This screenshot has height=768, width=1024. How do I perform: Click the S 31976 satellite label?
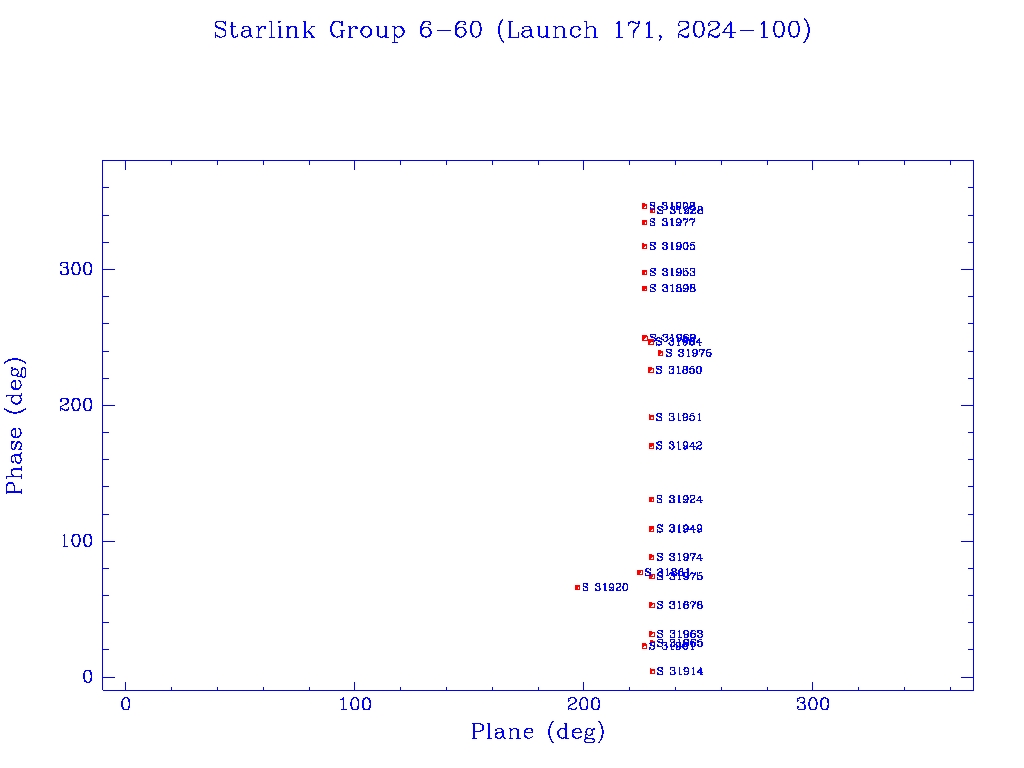click(x=688, y=353)
